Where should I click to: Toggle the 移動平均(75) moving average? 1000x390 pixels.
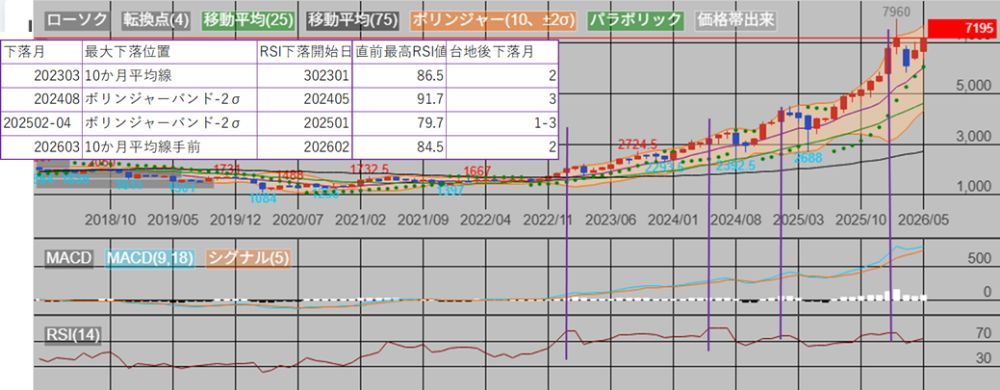tap(353, 20)
